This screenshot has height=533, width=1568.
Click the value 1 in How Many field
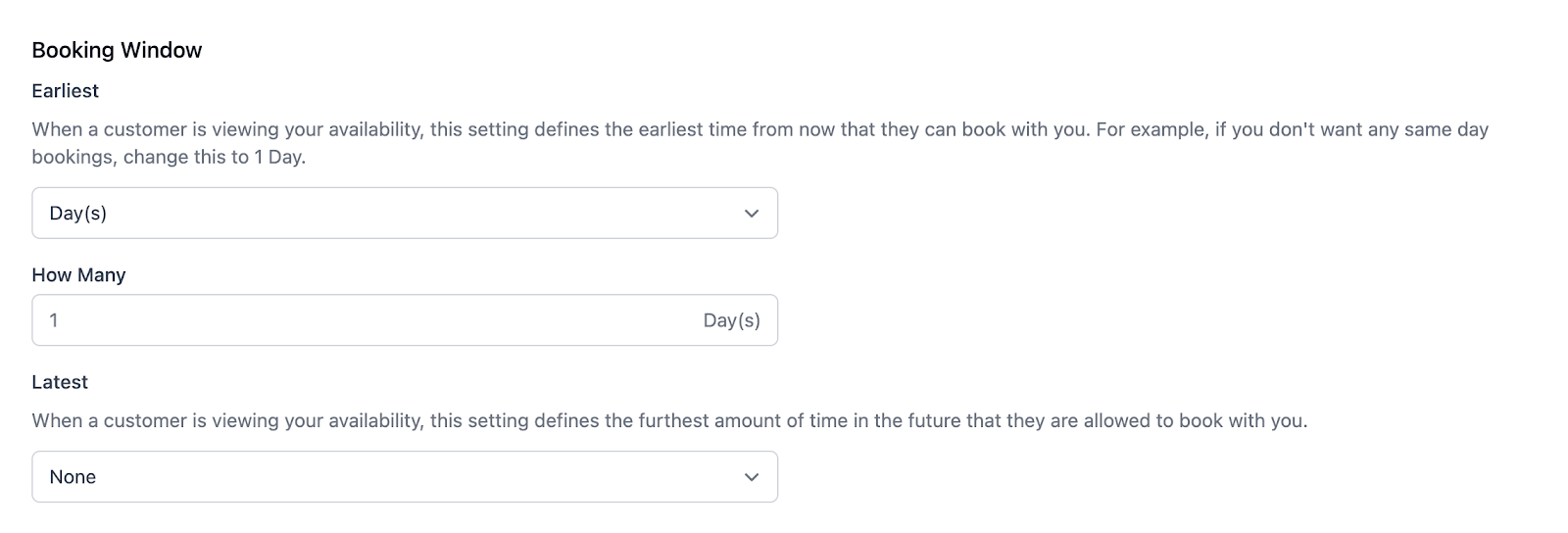click(54, 320)
